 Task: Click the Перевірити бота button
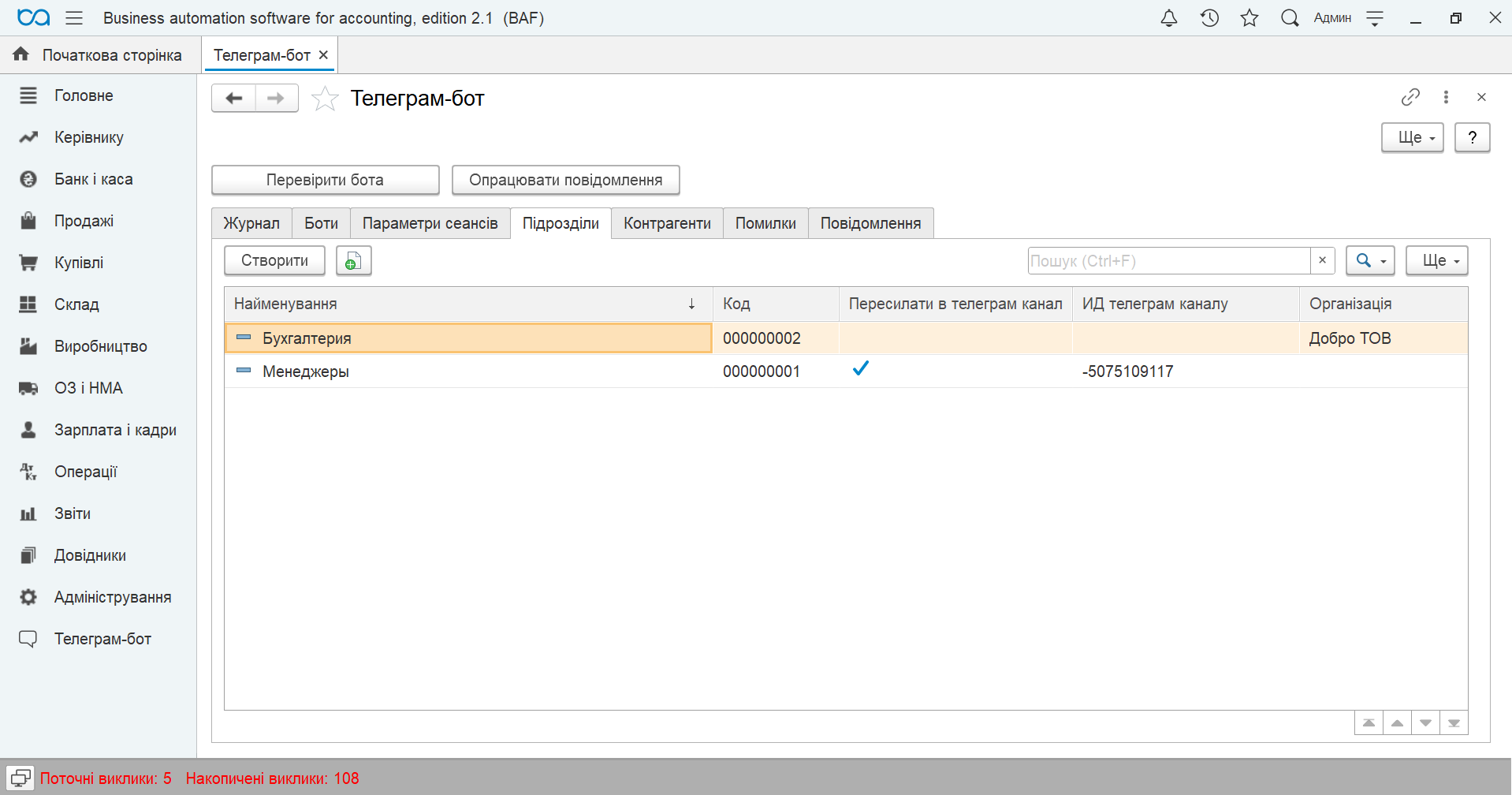click(x=325, y=180)
